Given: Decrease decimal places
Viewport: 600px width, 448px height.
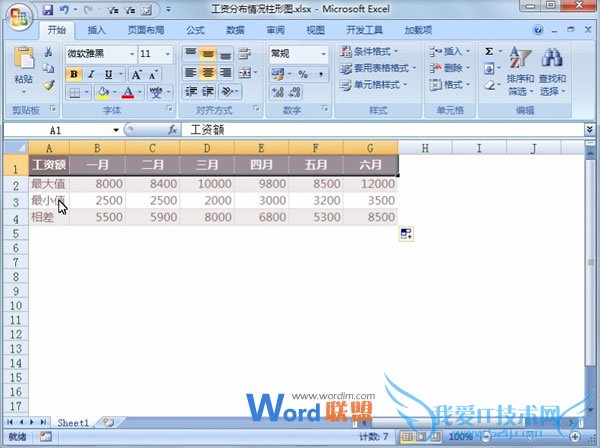Looking at the screenshot, I should click(x=295, y=92).
